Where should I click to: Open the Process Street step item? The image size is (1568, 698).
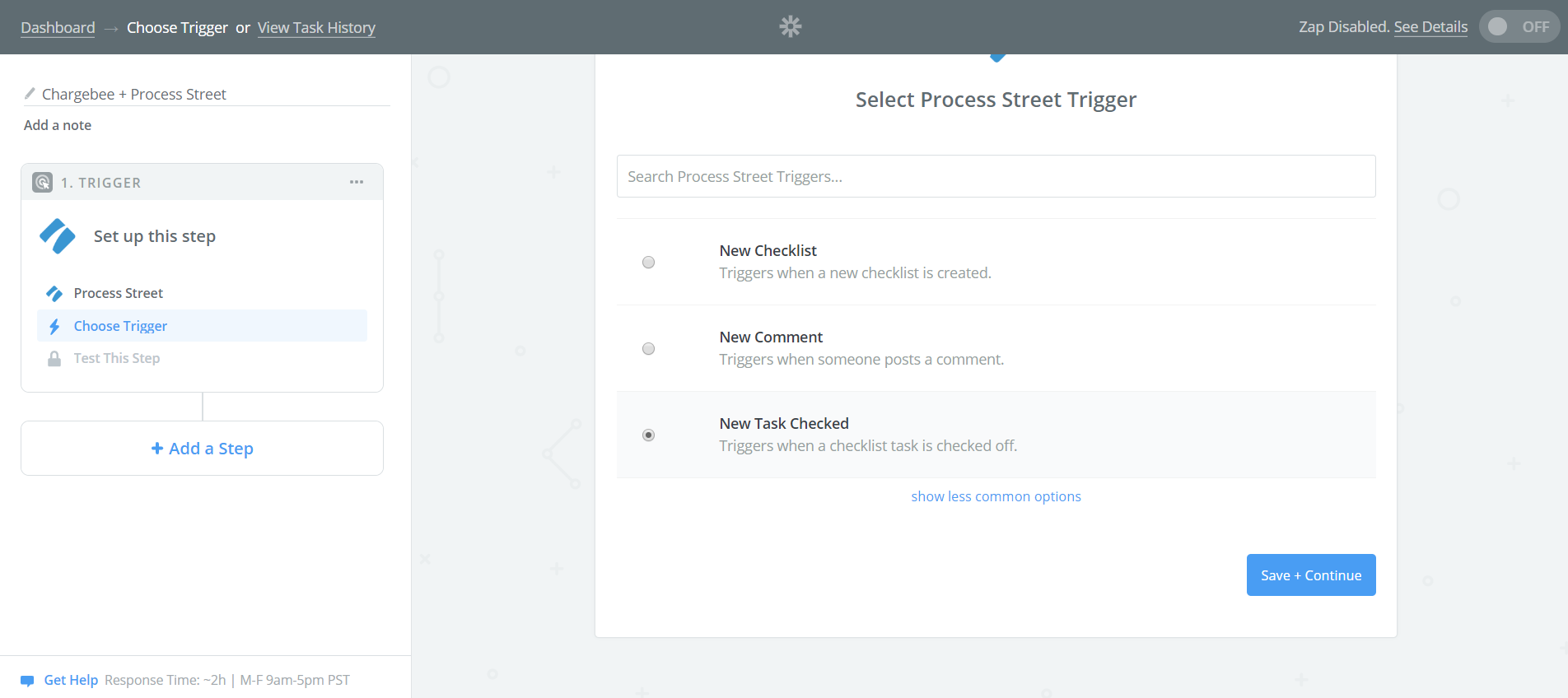[x=119, y=294]
